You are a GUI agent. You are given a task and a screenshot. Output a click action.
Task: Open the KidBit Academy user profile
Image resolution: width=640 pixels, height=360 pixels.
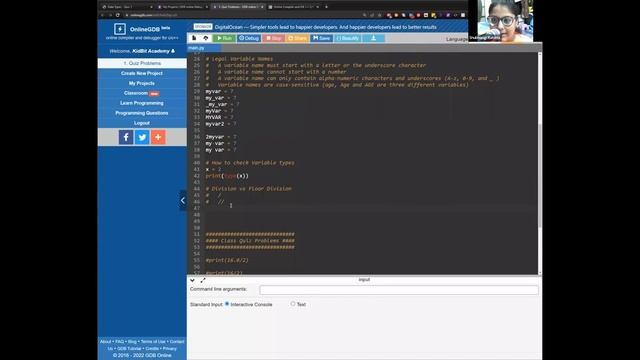(x=153, y=51)
